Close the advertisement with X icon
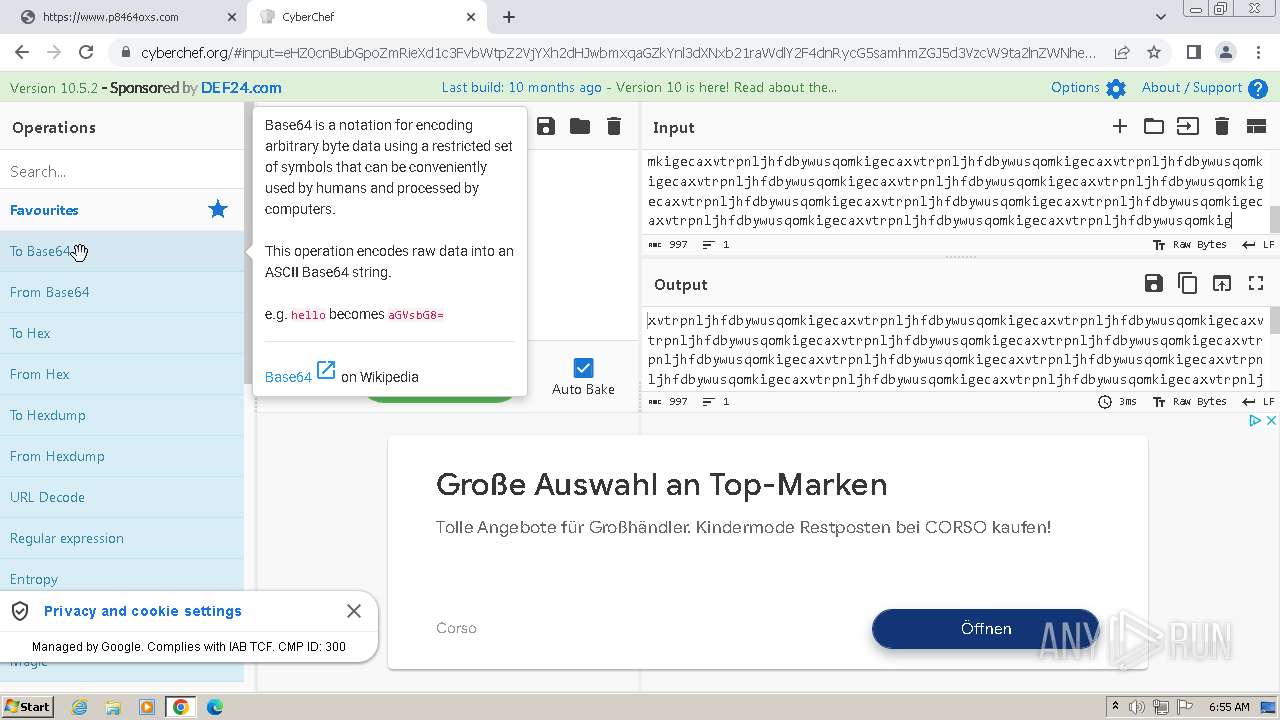 (1271, 421)
